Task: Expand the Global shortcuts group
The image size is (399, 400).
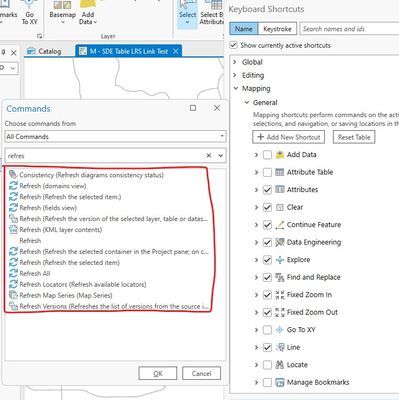Action: (235, 62)
